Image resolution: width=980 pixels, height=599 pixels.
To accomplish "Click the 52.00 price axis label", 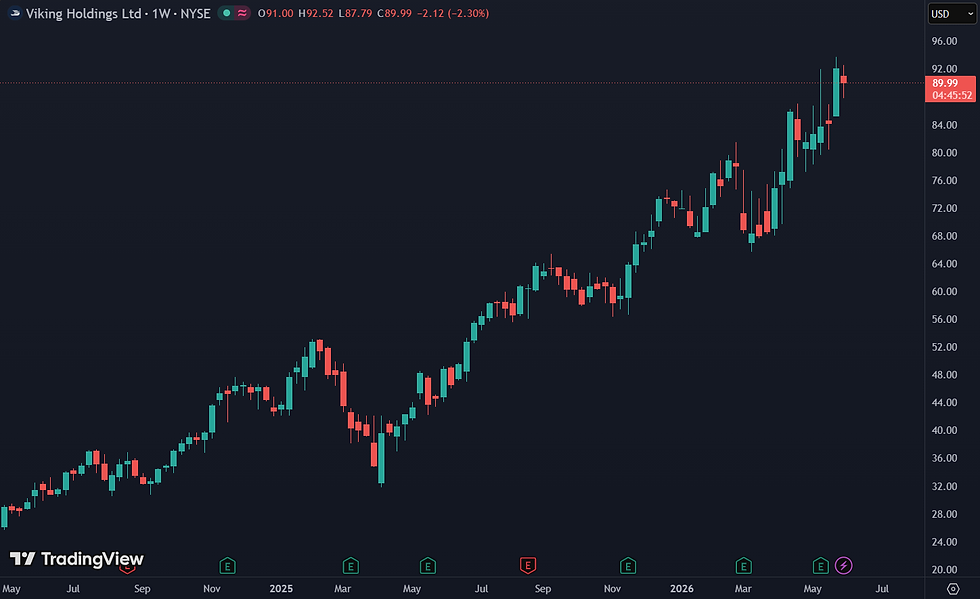I will click(944, 347).
